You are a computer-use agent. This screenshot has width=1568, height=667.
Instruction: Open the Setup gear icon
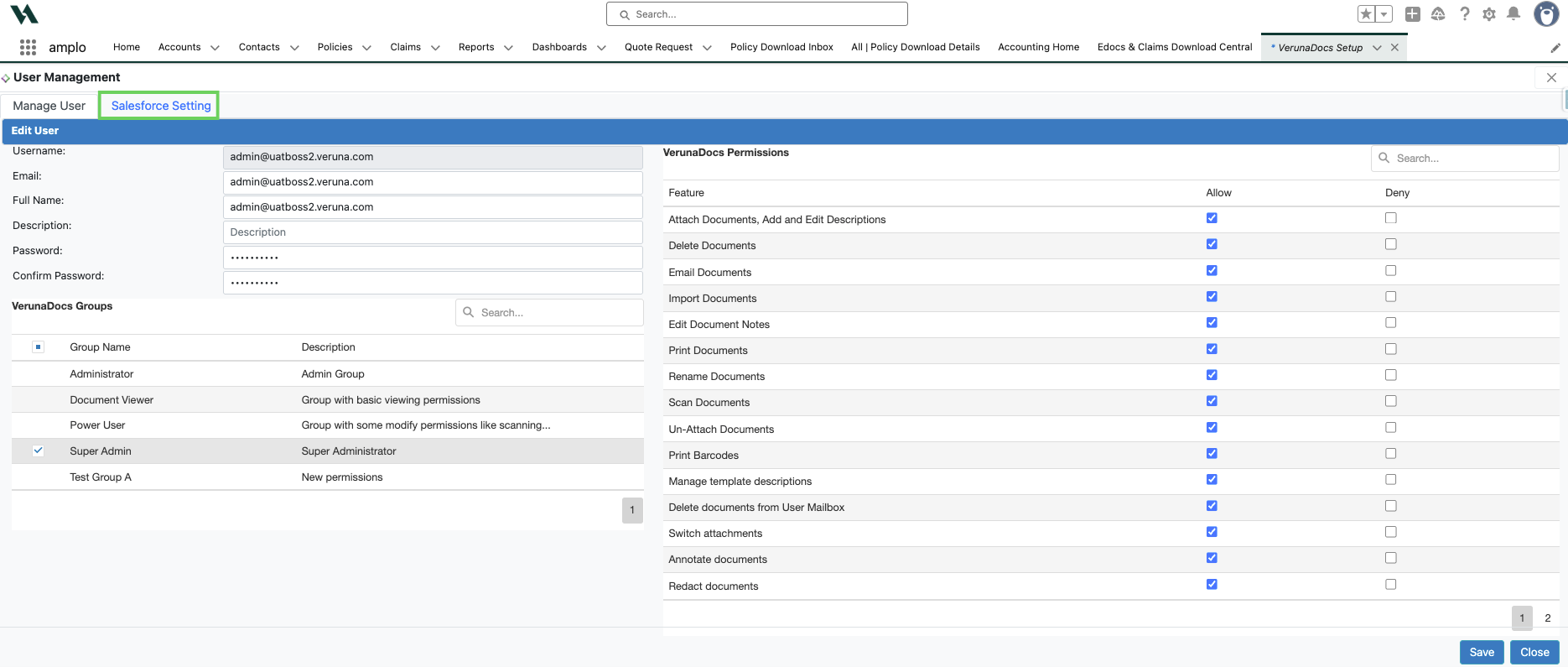[x=1489, y=14]
